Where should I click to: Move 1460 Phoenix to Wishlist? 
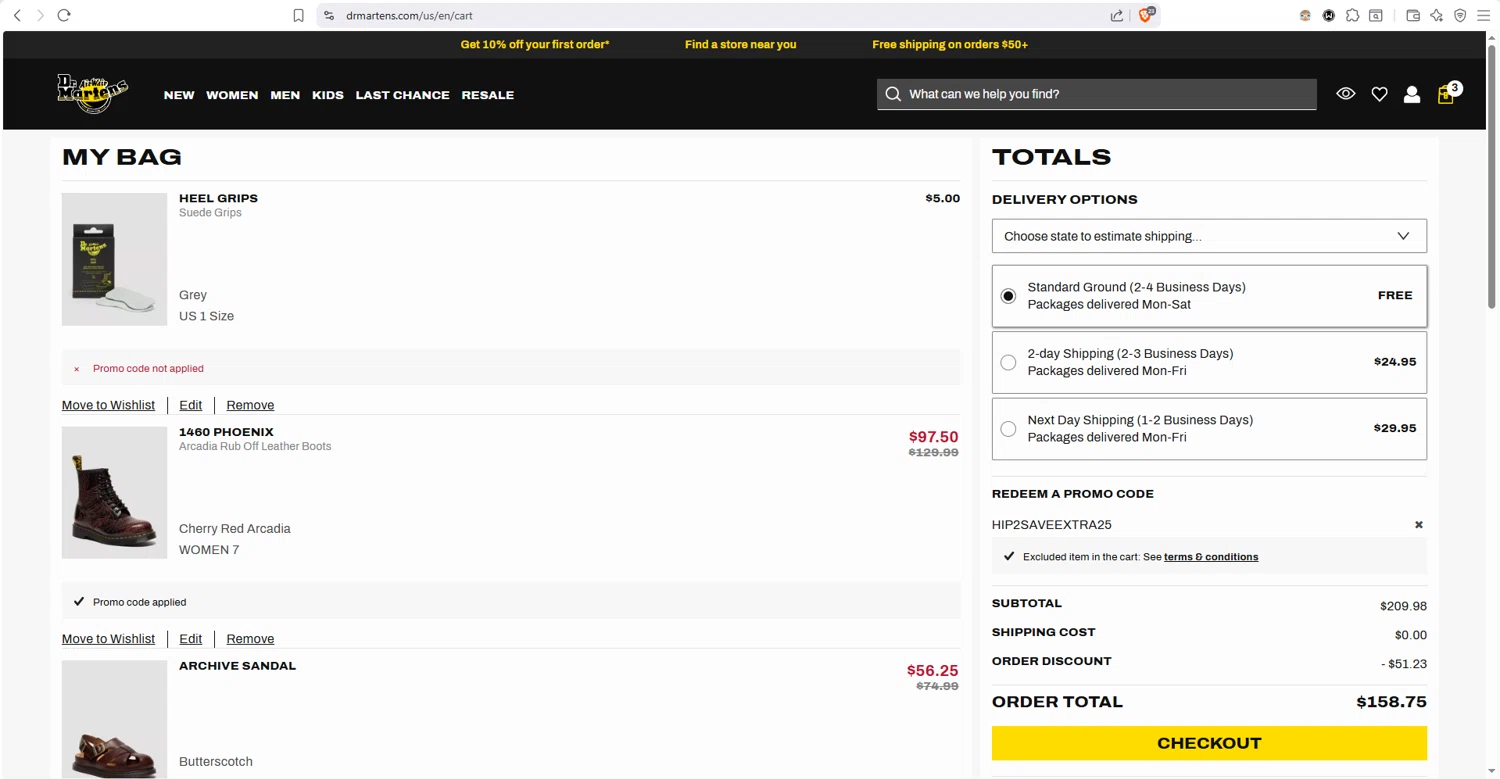coord(108,639)
